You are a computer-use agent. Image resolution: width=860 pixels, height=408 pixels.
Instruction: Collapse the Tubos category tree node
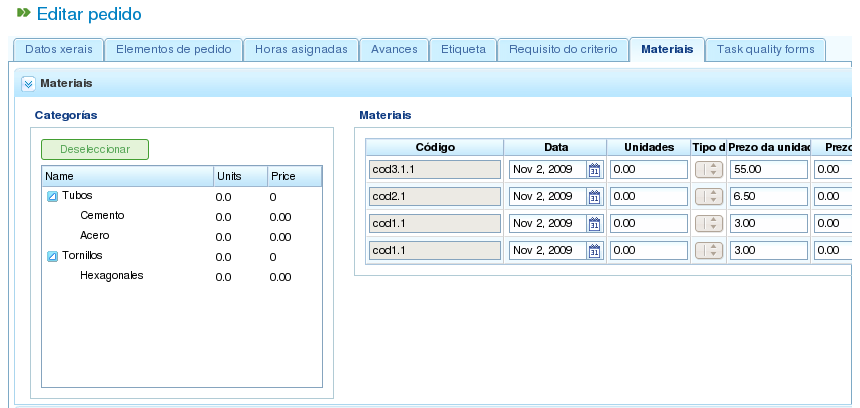[x=52, y=196]
